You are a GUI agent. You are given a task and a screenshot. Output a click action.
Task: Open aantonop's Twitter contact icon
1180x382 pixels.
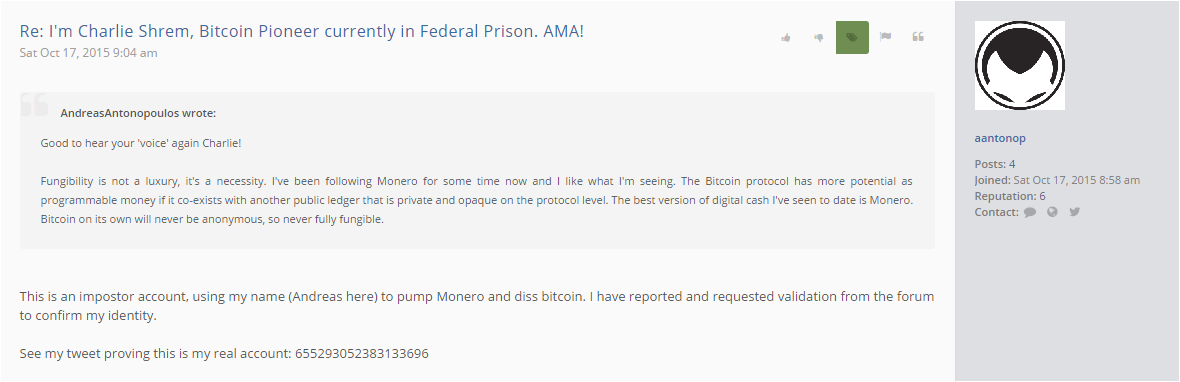coord(1075,212)
